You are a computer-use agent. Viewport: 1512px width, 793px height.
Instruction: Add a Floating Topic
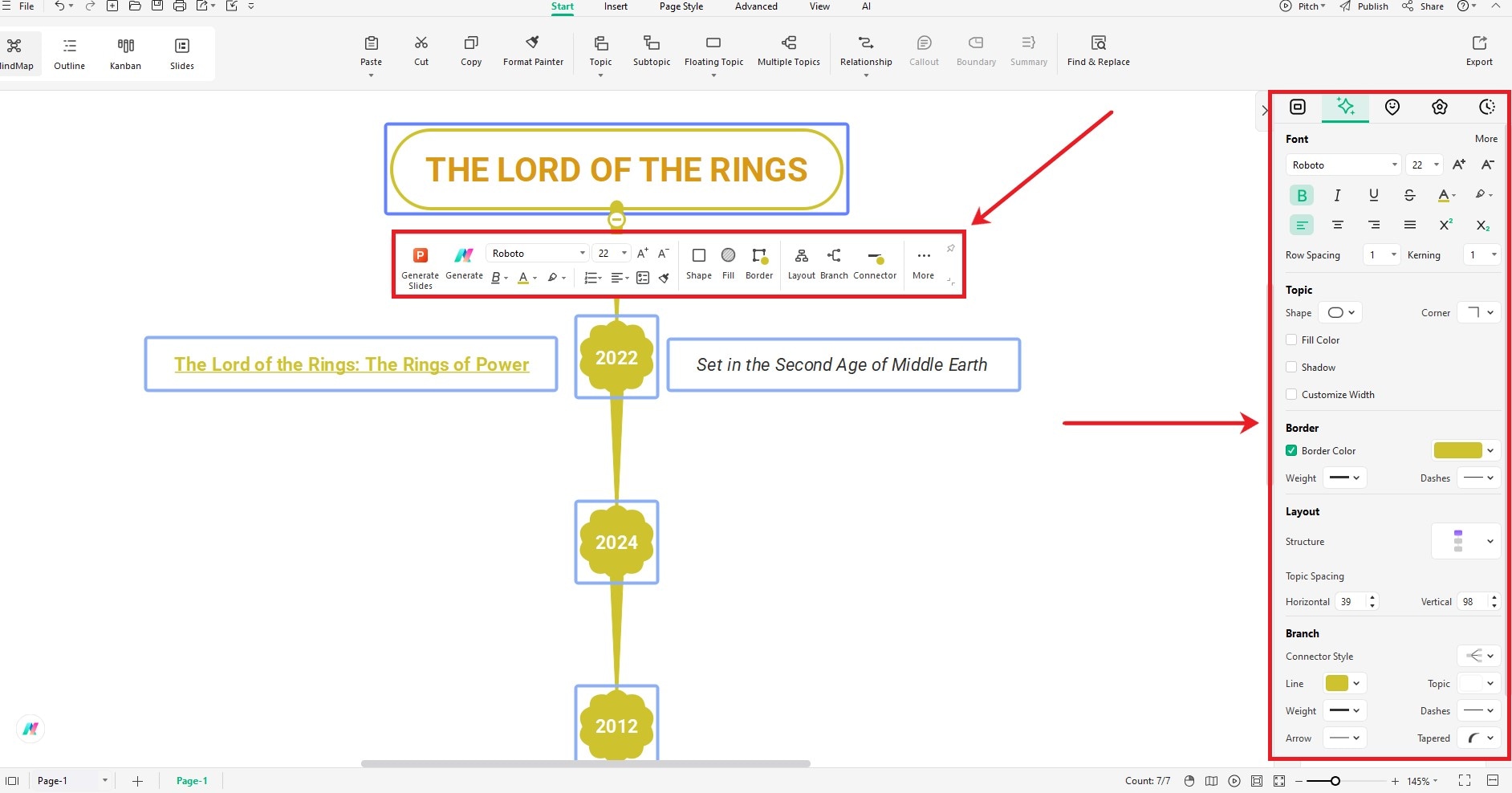tap(713, 51)
